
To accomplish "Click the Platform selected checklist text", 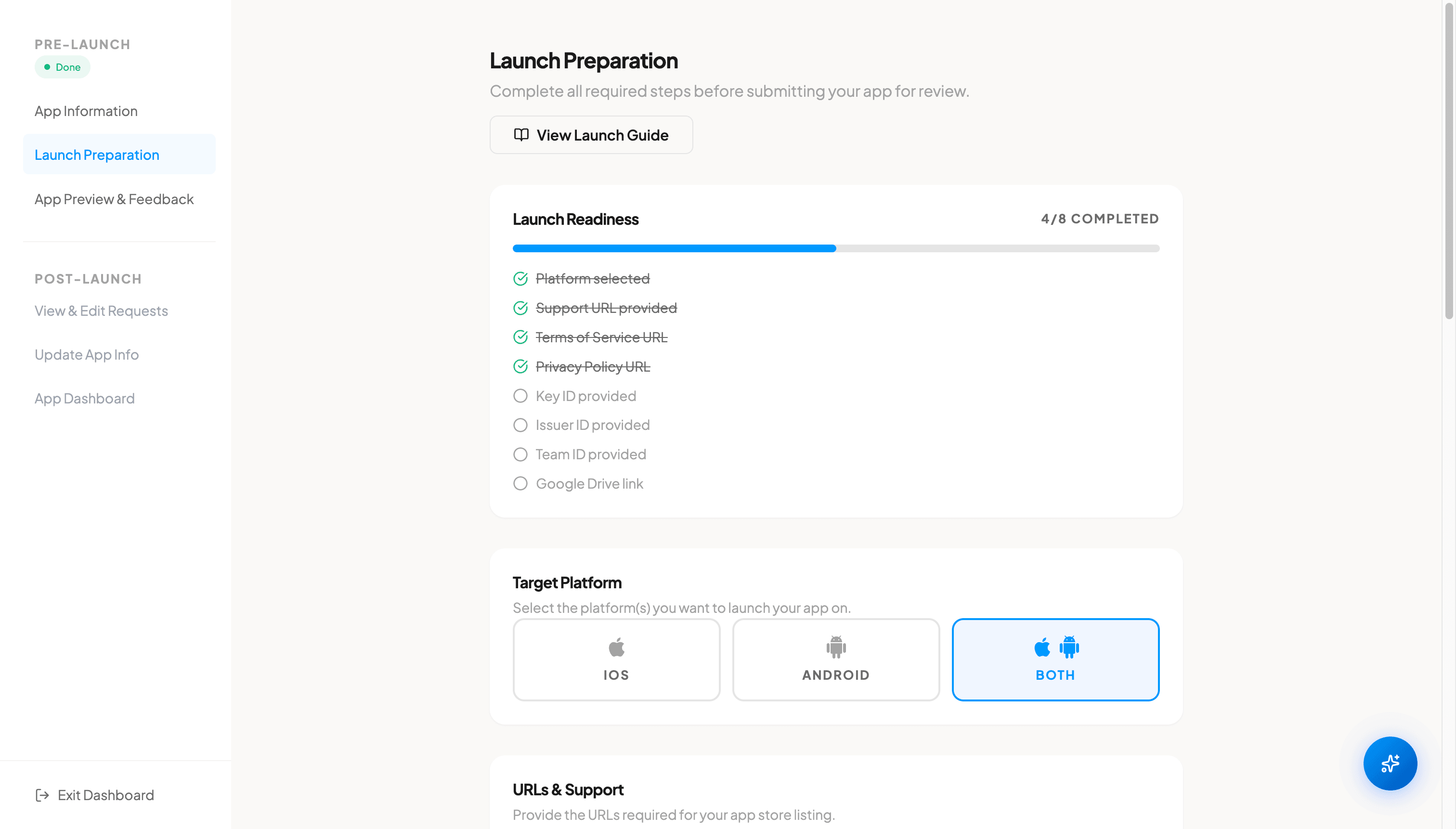I will [592, 278].
